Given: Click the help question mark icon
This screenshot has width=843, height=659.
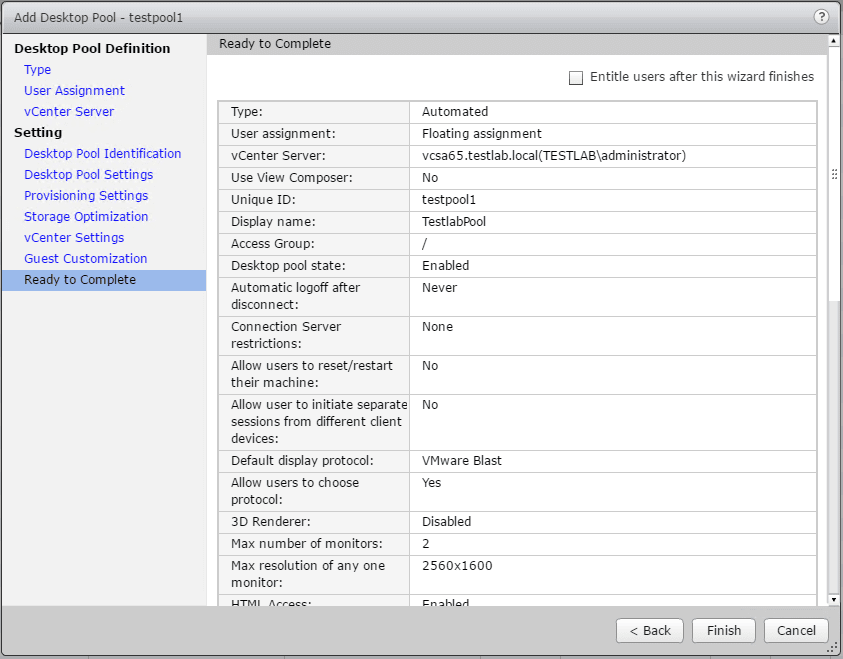Looking at the screenshot, I should click(x=822, y=17).
